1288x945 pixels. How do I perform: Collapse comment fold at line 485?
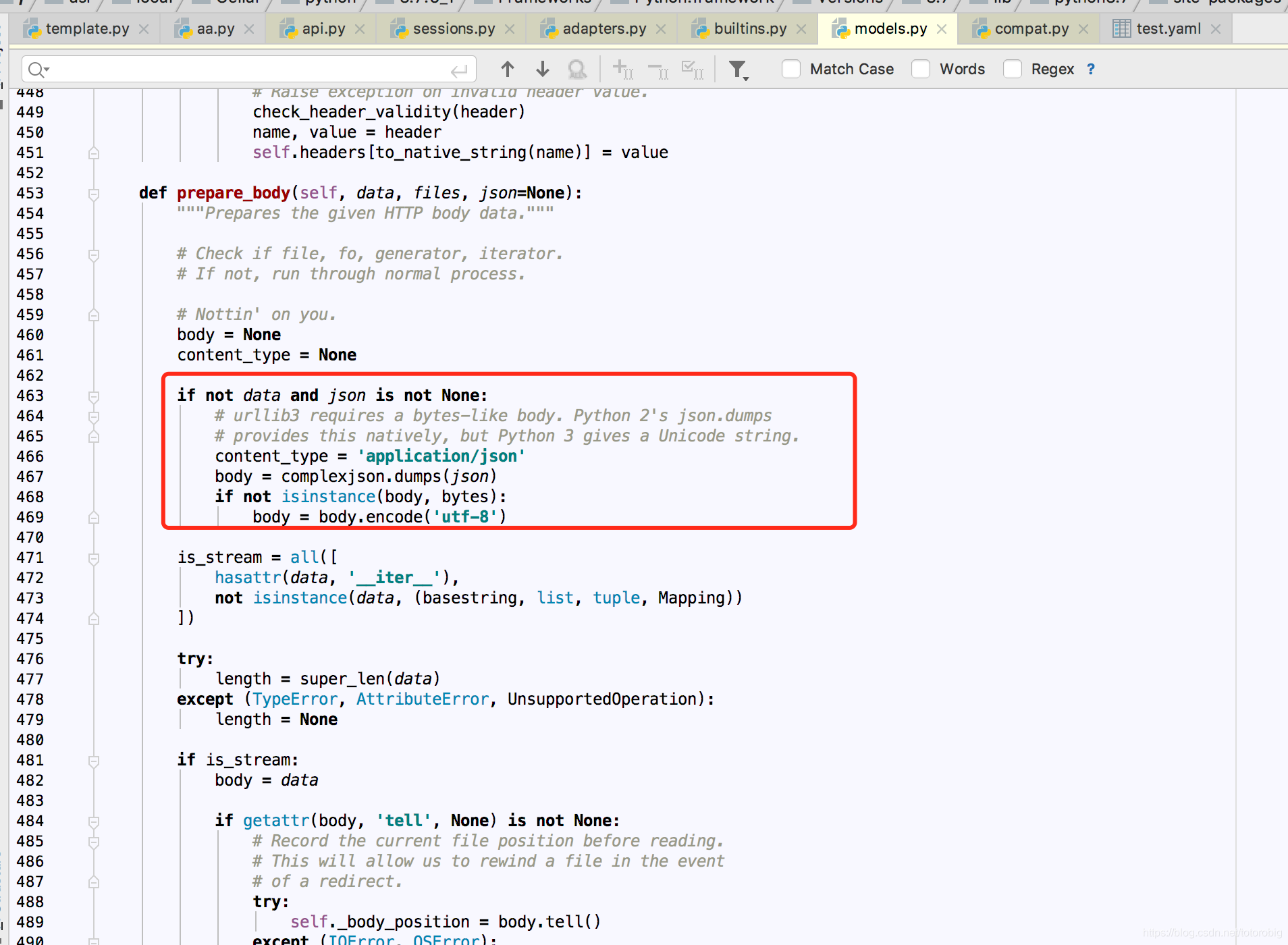(94, 842)
